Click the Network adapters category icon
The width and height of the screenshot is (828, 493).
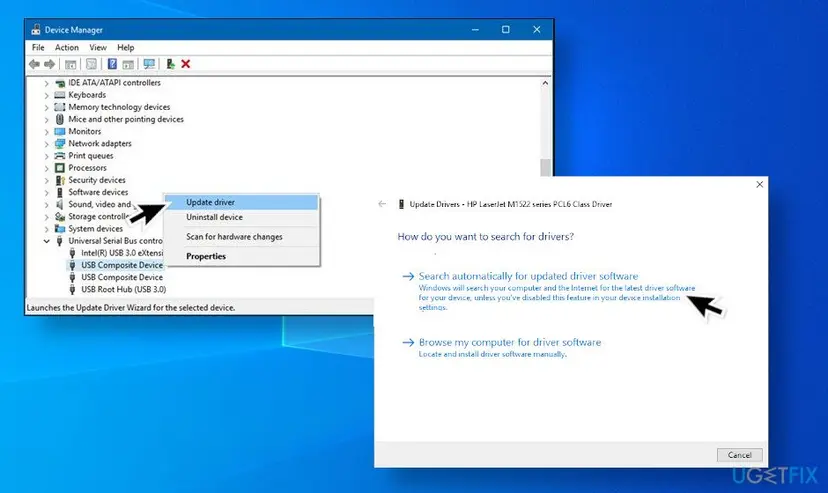tap(60, 144)
